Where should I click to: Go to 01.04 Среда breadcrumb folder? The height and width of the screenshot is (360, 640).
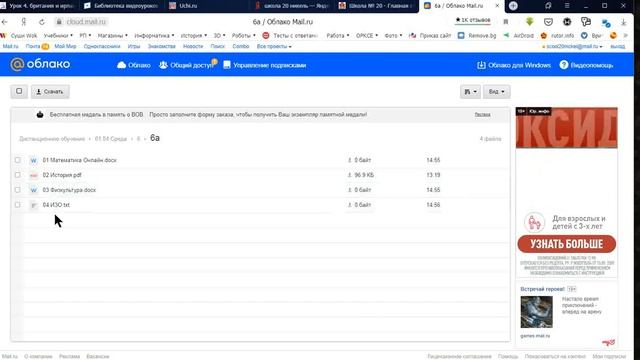[x=111, y=139]
